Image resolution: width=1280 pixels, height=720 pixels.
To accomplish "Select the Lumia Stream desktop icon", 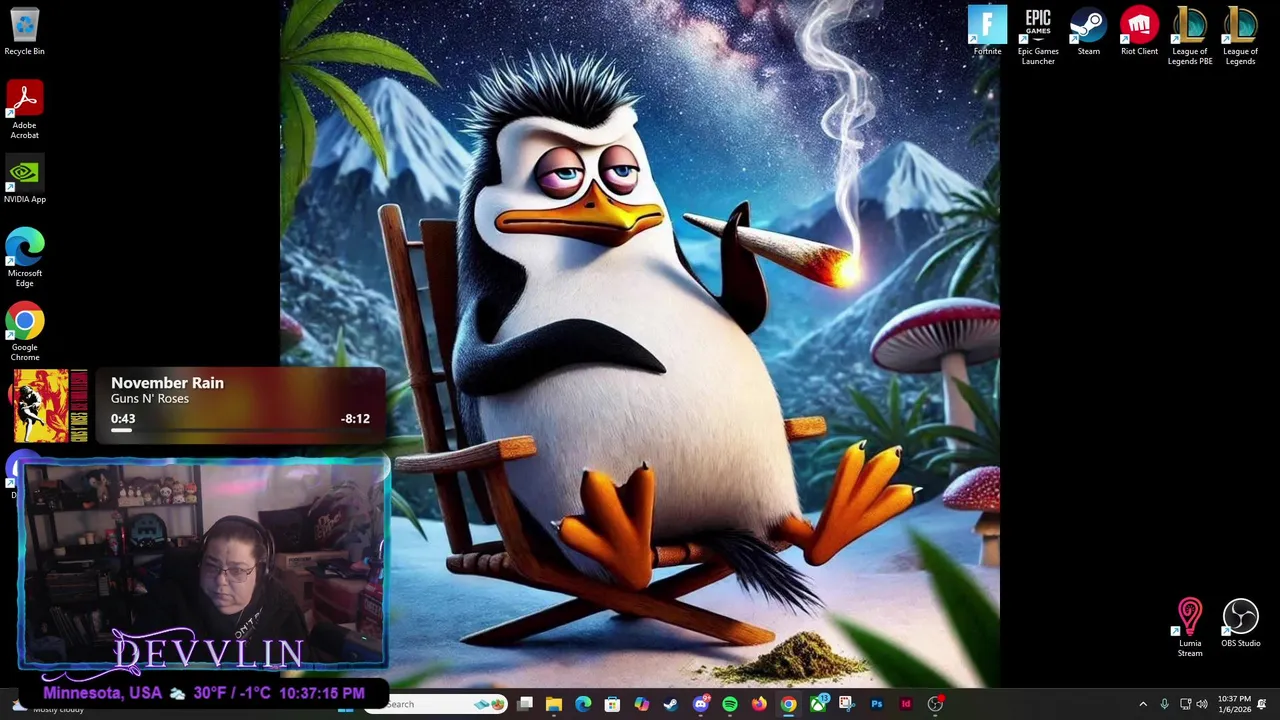I will pos(1190,628).
